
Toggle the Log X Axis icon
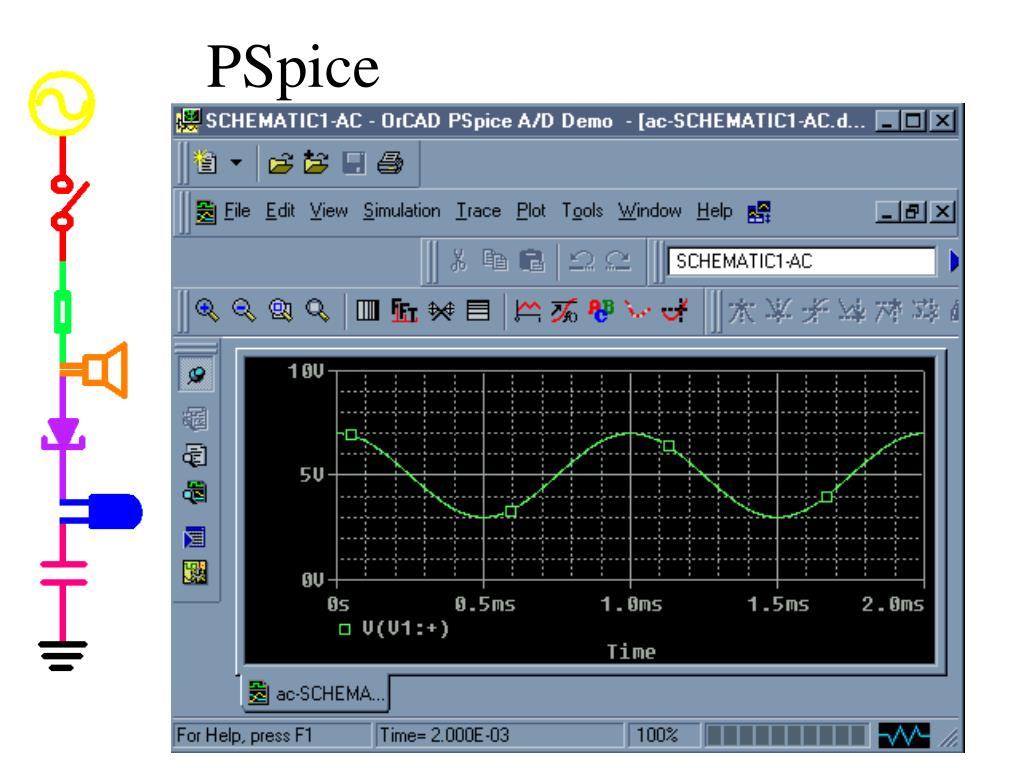pos(368,310)
